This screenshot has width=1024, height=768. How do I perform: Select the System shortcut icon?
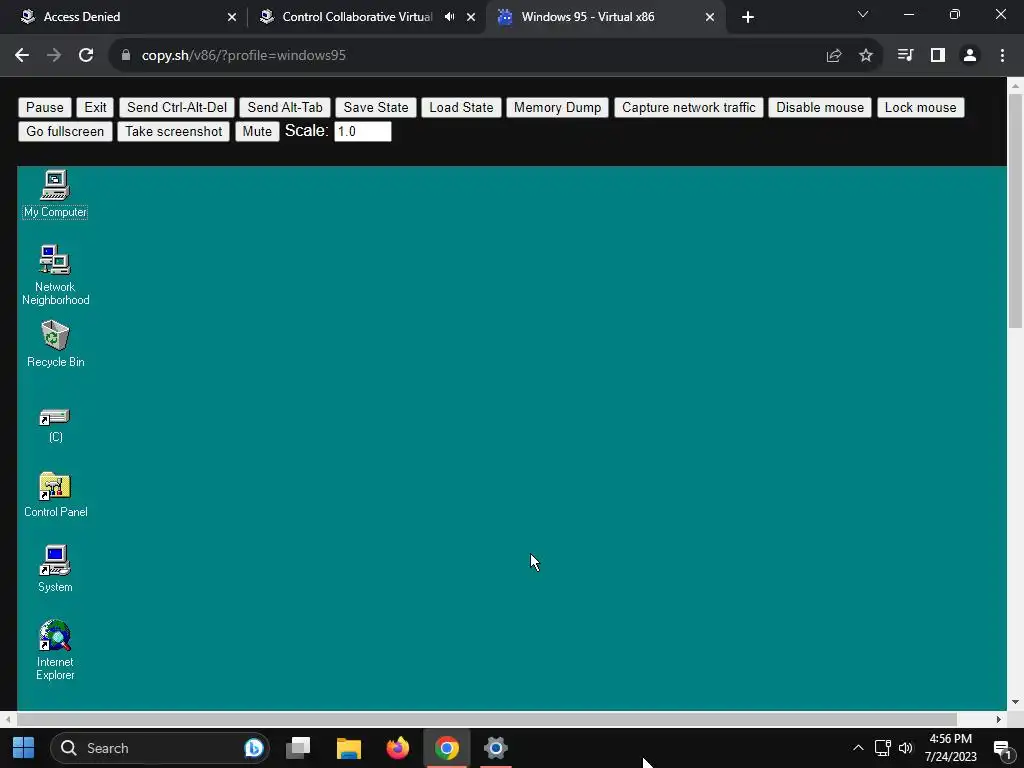point(55,569)
